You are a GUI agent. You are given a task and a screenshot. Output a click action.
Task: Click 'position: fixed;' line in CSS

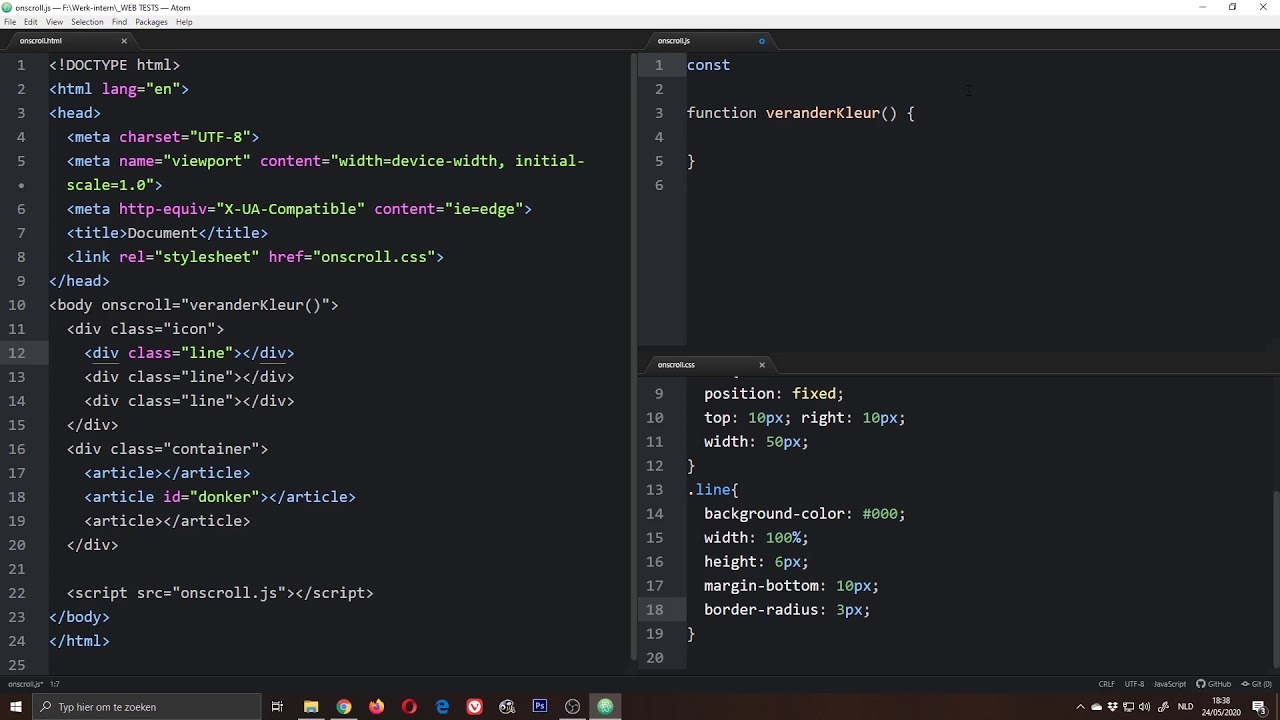(774, 394)
